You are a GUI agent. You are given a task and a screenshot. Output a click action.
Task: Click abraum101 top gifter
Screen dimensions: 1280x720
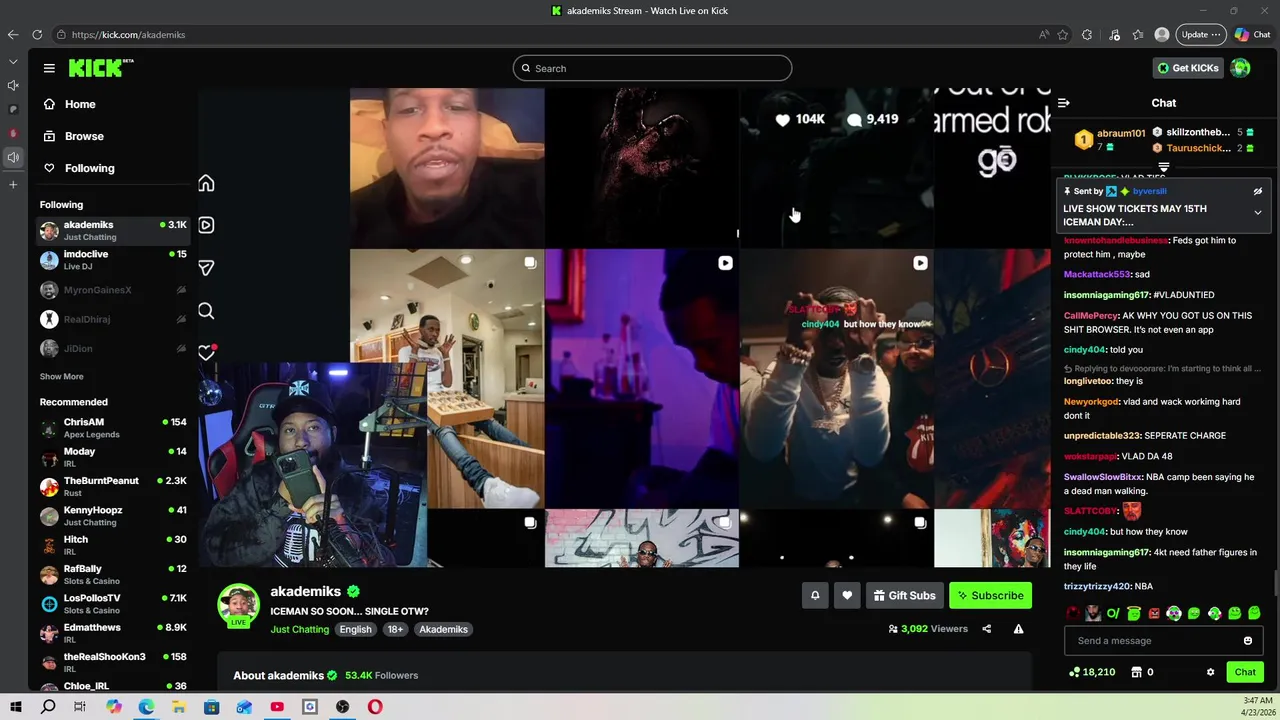(1120, 133)
